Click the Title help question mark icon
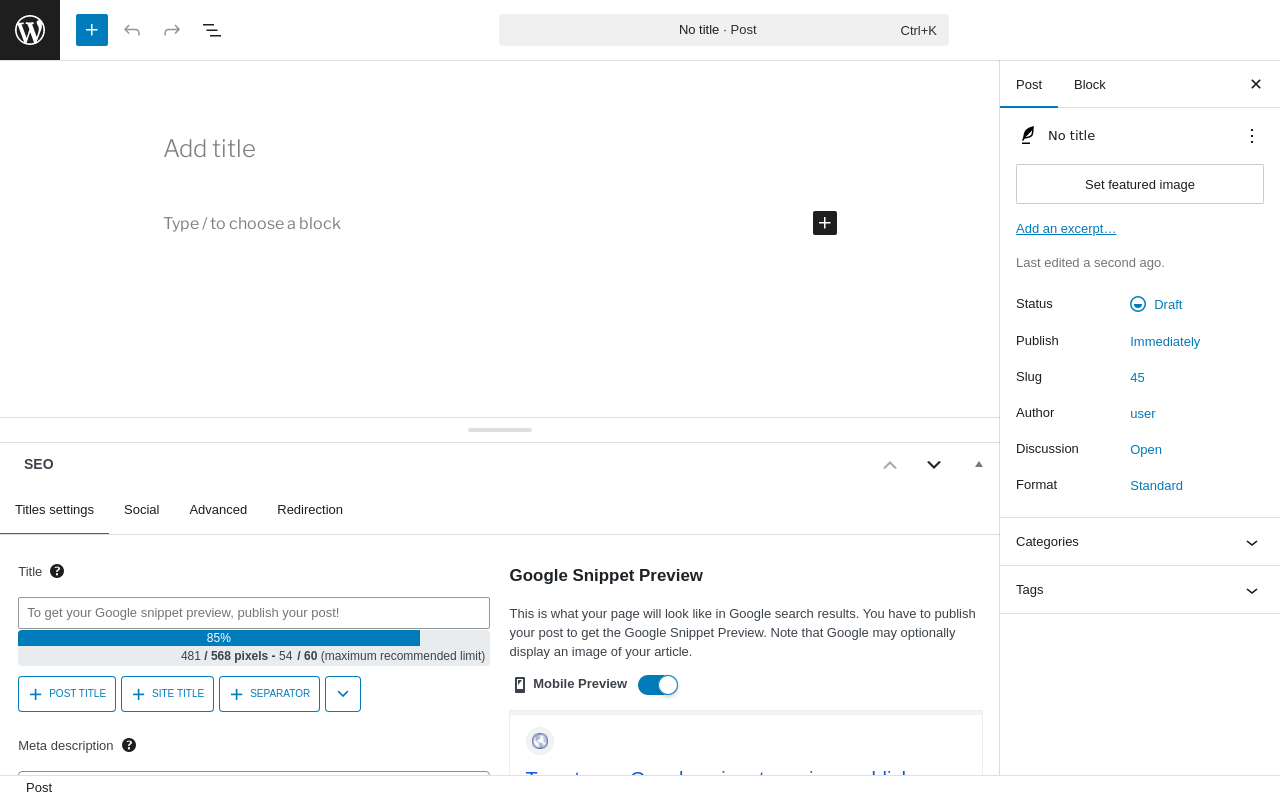 57,571
